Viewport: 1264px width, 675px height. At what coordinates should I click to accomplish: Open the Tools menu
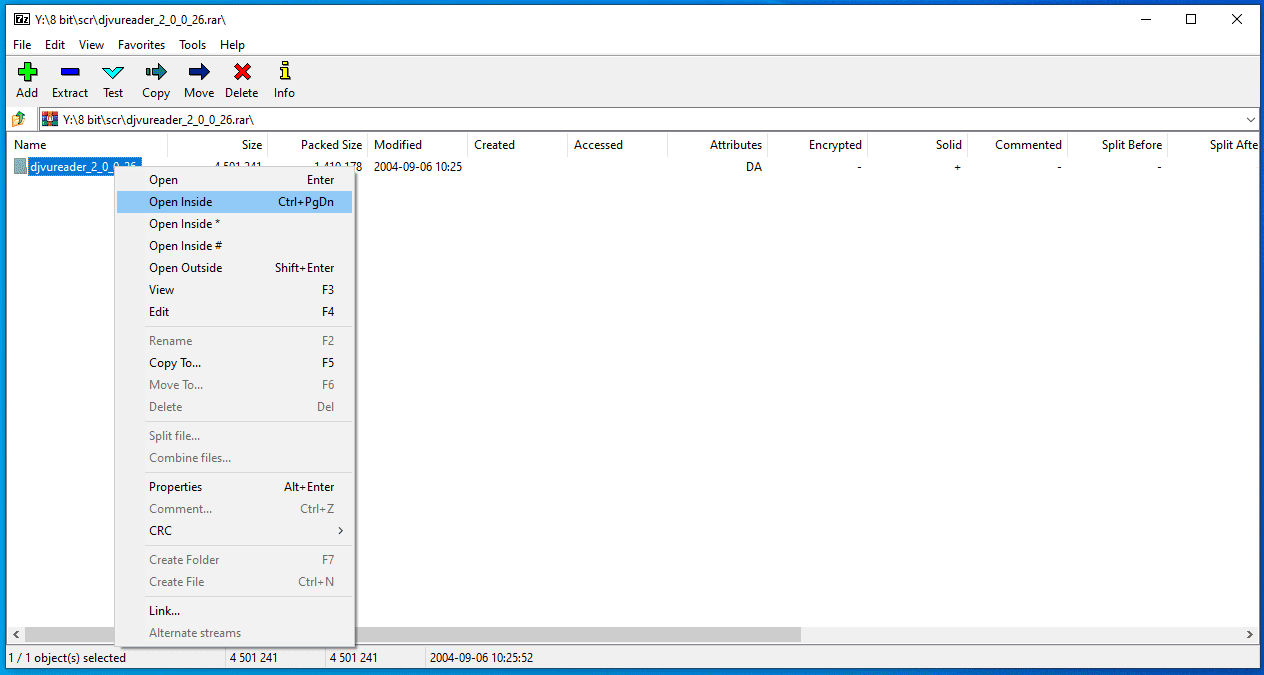pos(192,45)
